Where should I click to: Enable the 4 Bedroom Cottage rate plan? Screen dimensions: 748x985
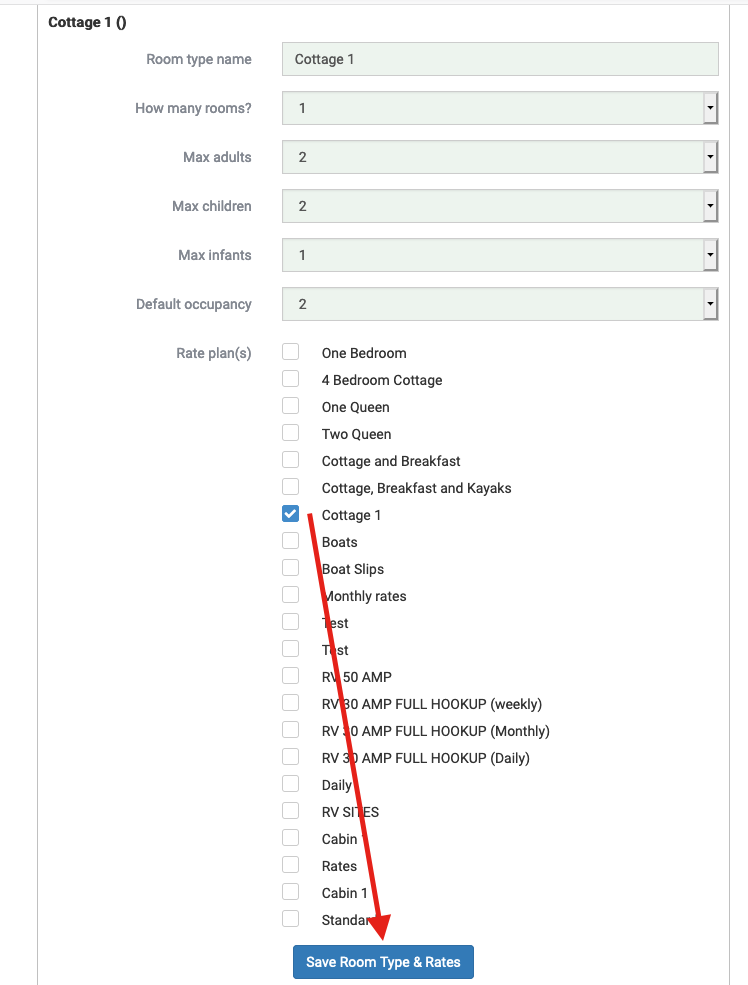pyautogui.click(x=290, y=379)
